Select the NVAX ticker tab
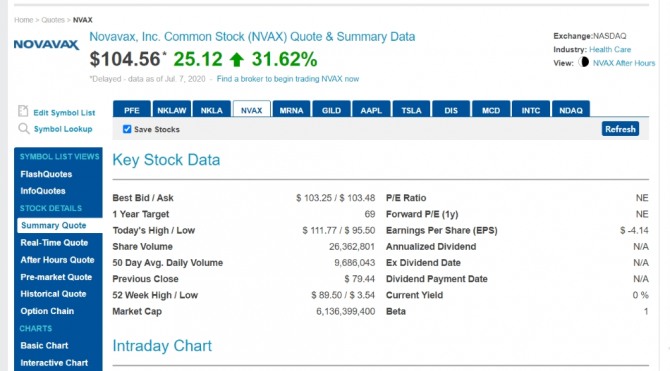 (x=251, y=109)
